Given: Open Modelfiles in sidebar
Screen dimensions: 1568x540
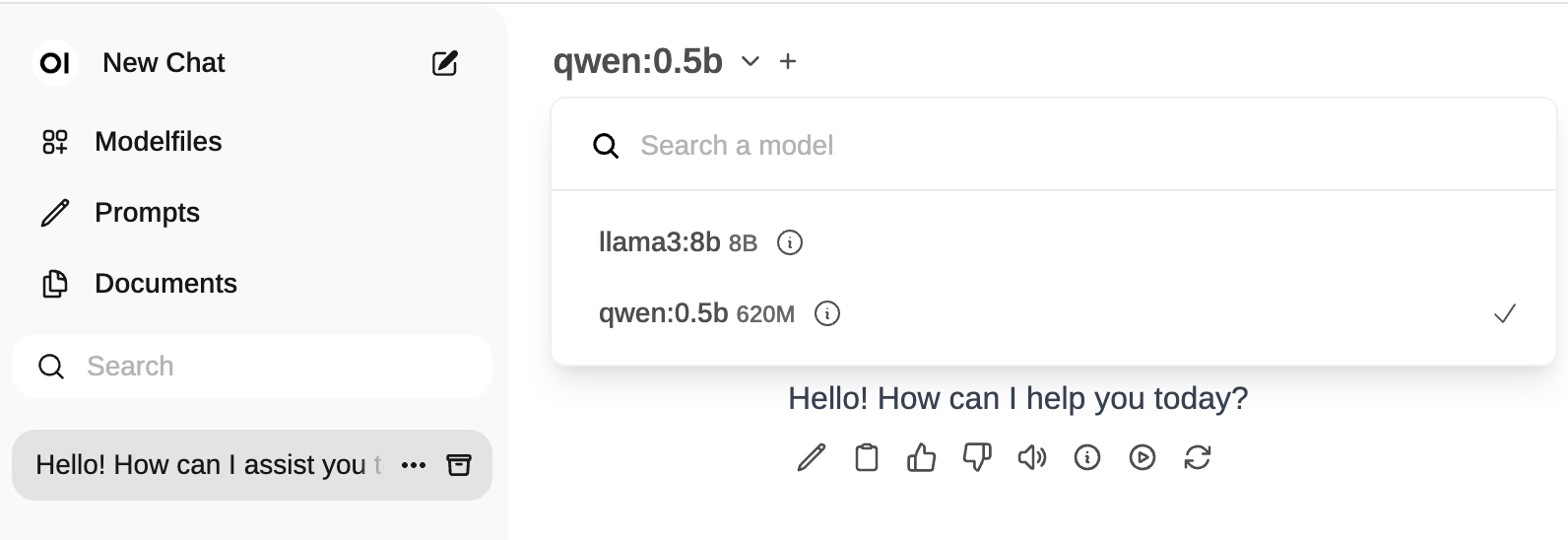Looking at the screenshot, I should pyautogui.click(x=158, y=142).
